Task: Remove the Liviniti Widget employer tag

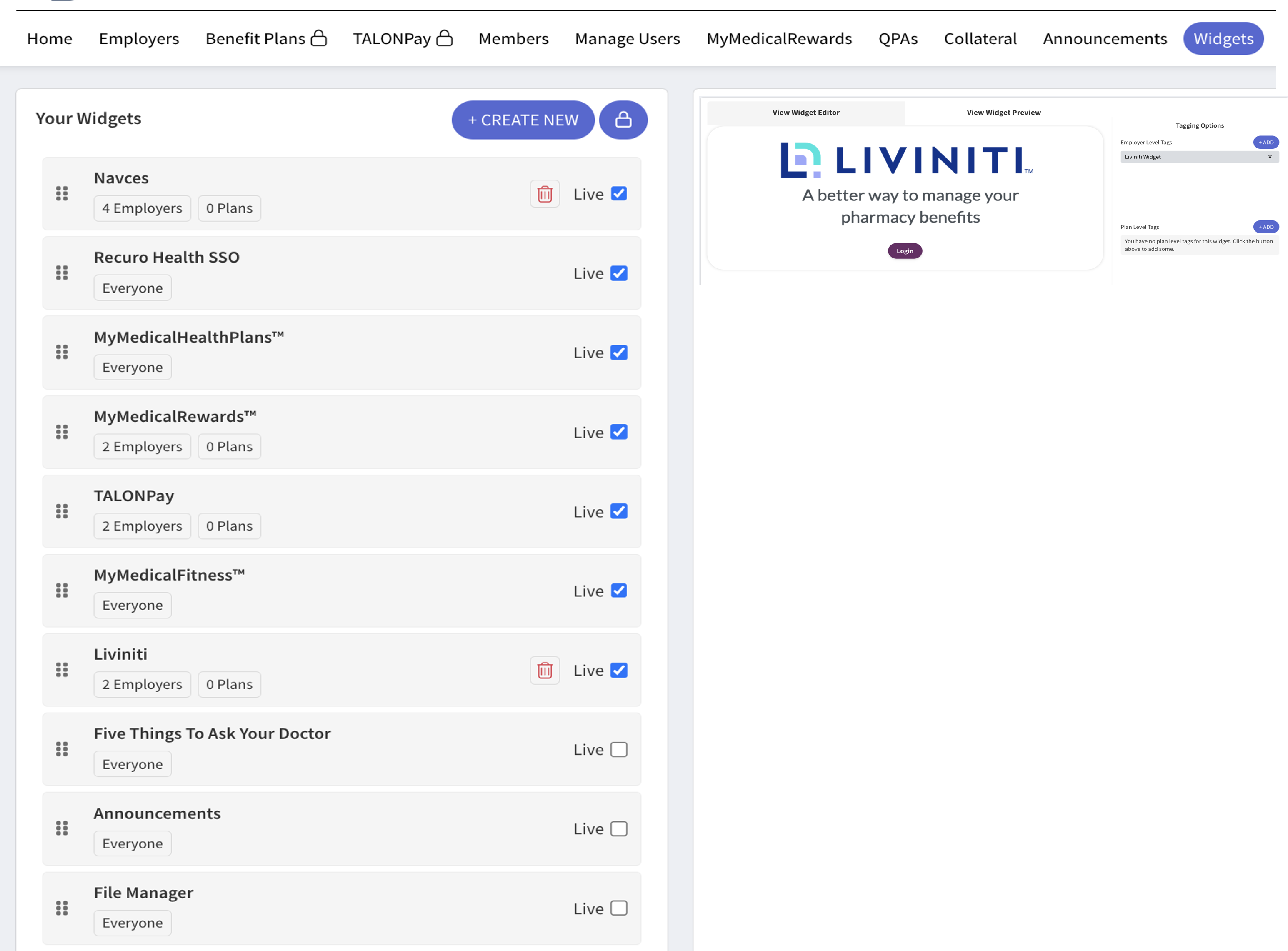Action: click(x=1270, y=157)
